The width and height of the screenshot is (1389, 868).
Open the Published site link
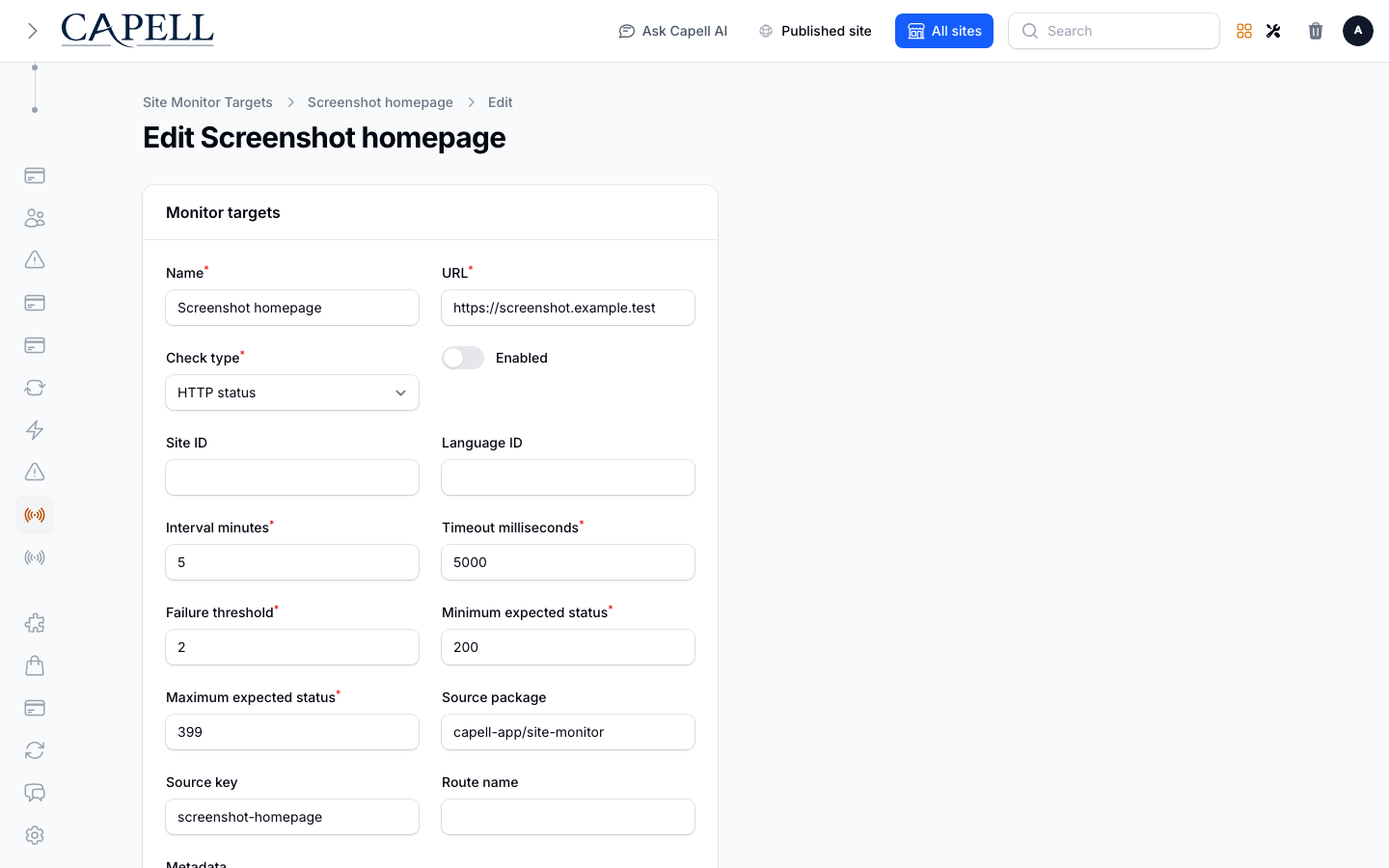(x=815, y=31)
